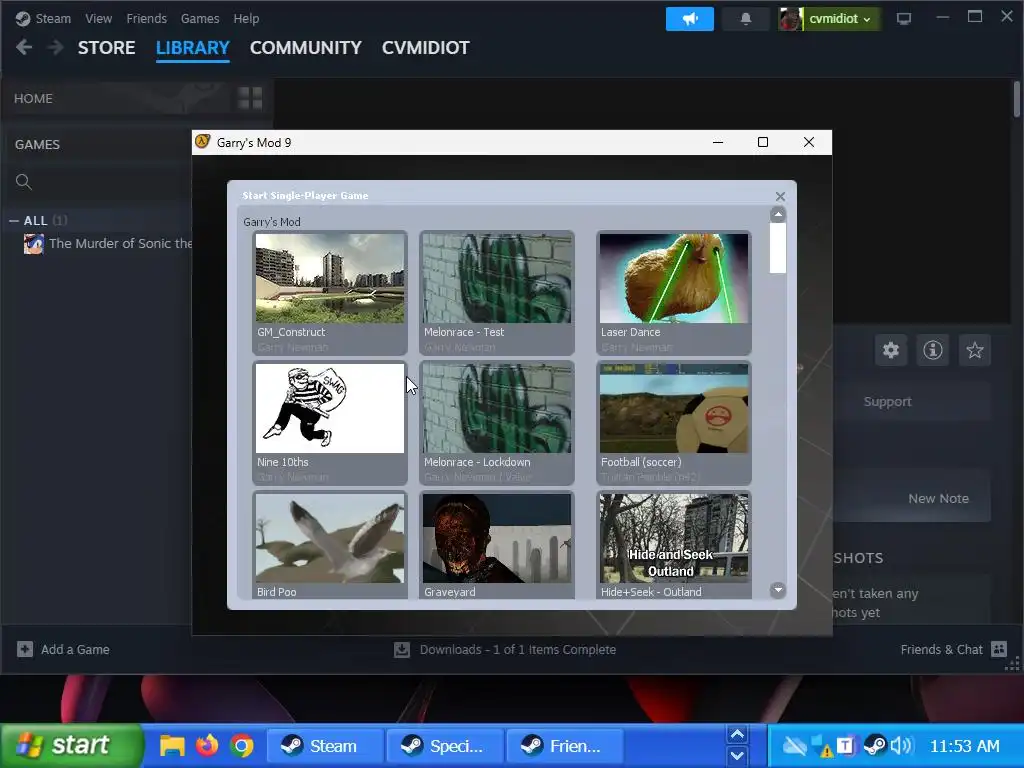The width and height of the screenshot is (1024, 768).
Task: Switch to the Frien... taskbar window
Action: [565, 746]
